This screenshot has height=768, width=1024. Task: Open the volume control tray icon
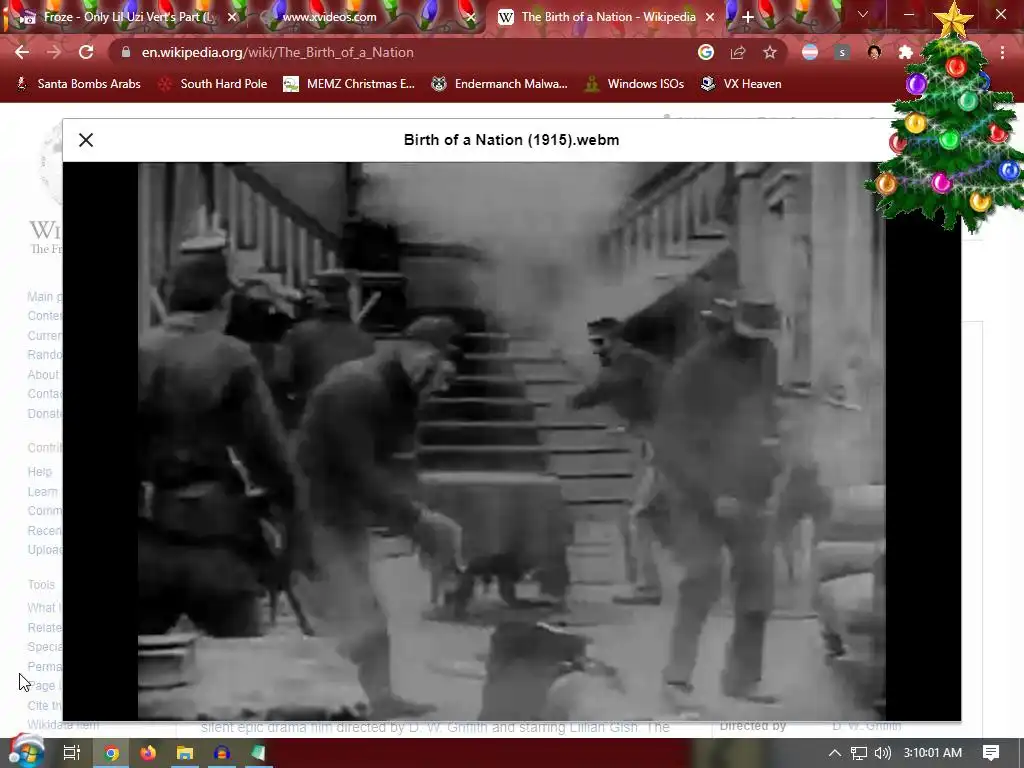[882, 753]
